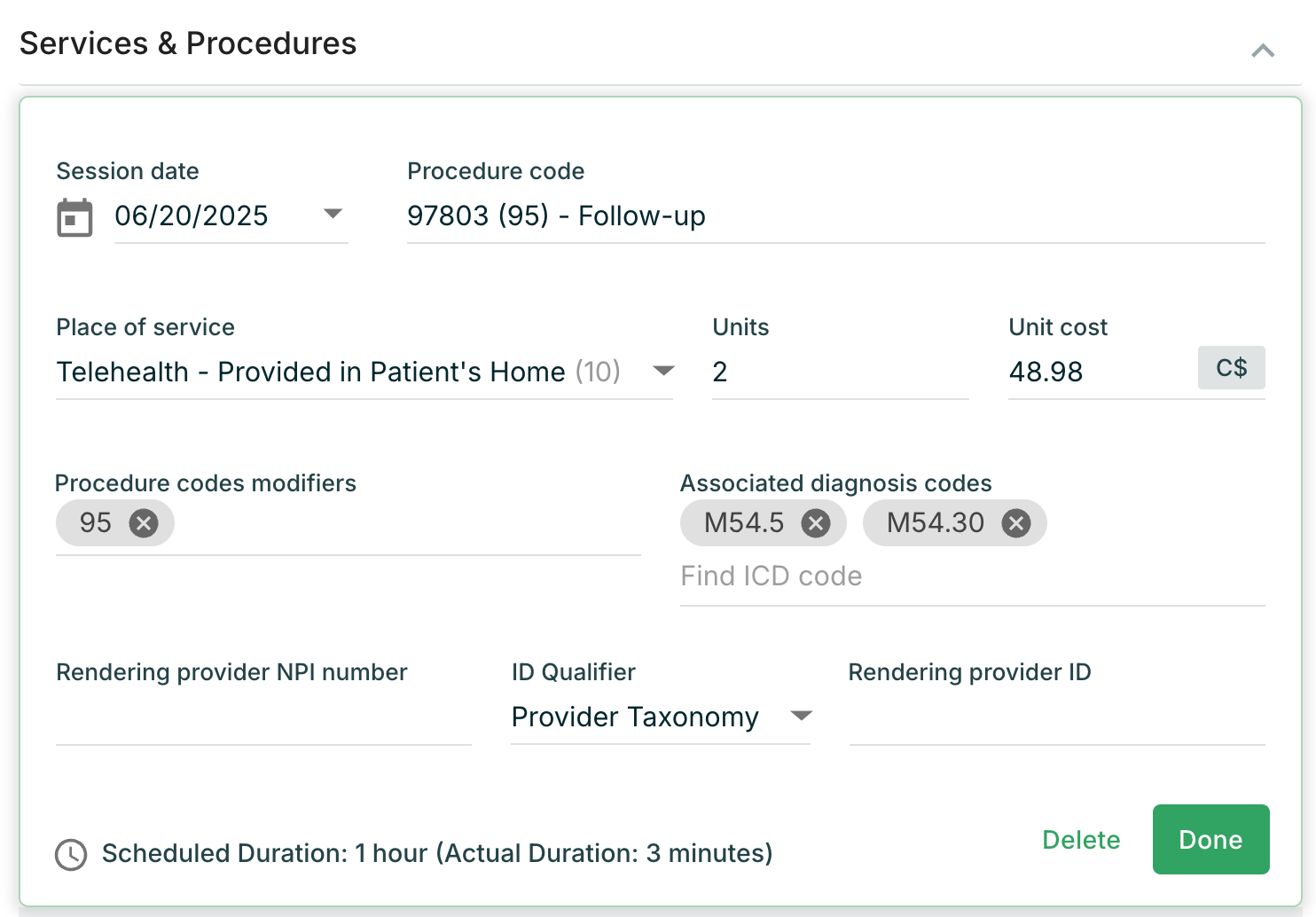Remove the M54.5 diagnosis code chip
Image resolution: width=1316 pixels, height=917 pixels.
click(x=816, y=523)
